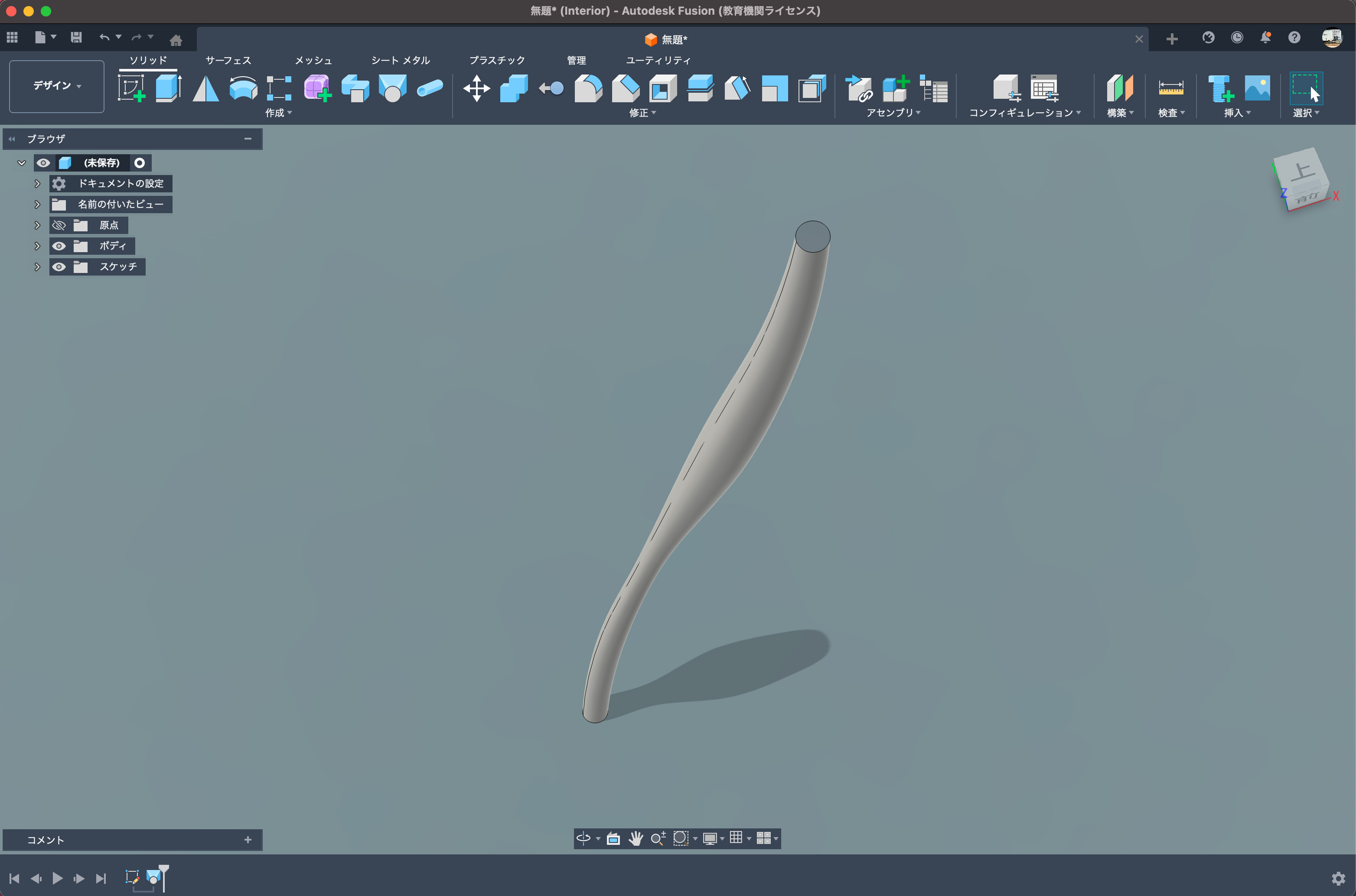Choose the Loft tool icon

click(x=392, y=88)
